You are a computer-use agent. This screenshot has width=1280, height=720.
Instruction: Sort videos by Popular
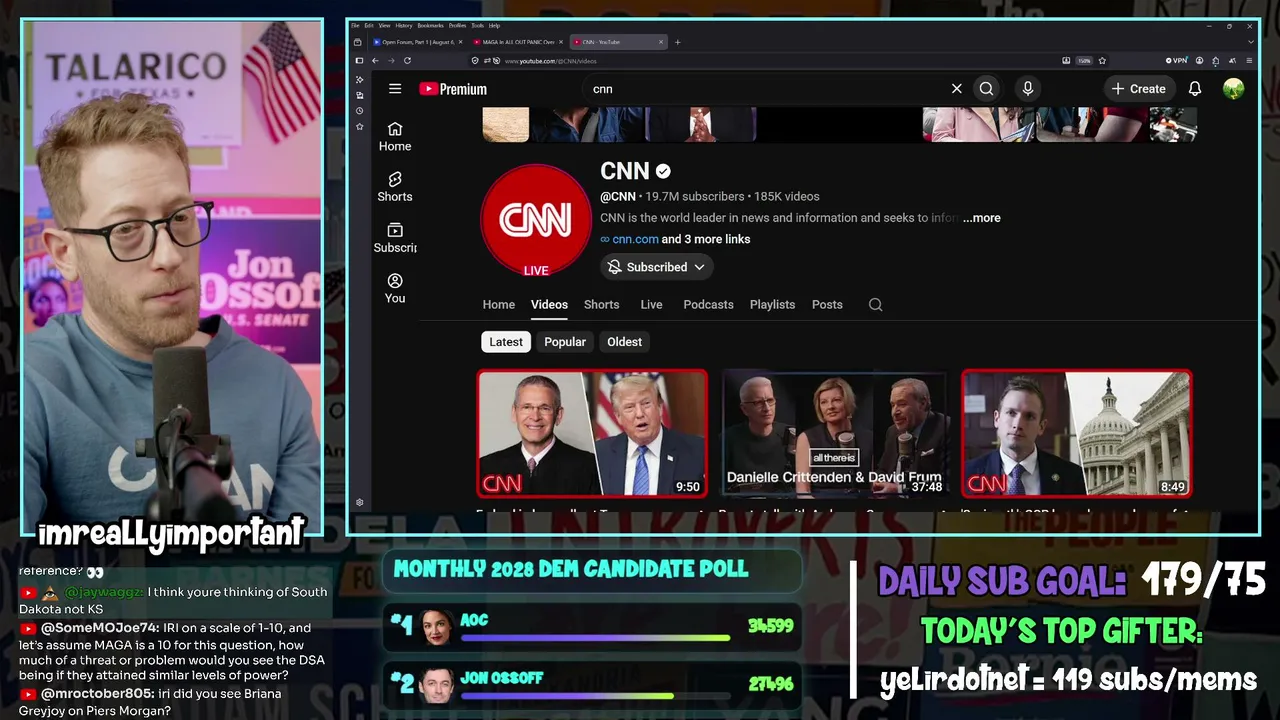click(565, 342)
